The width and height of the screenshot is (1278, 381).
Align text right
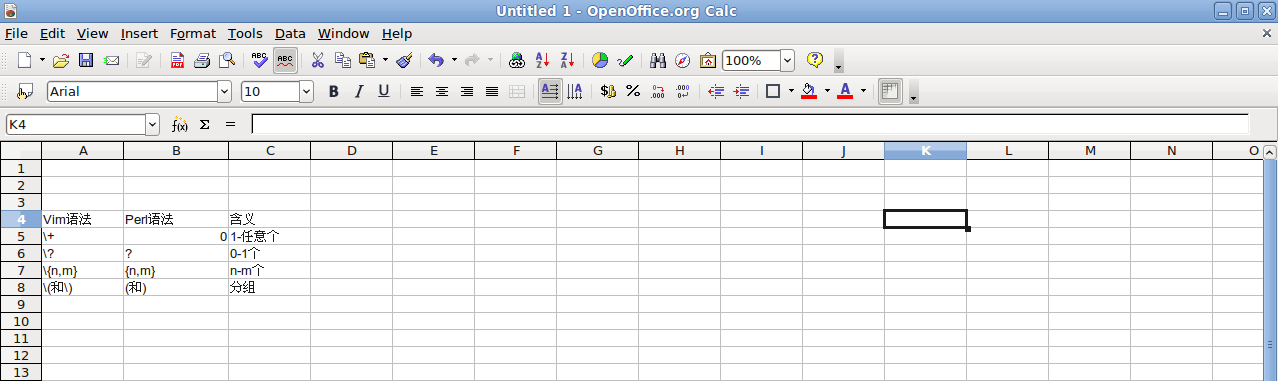pyautogui.click(x=467, y=92)
